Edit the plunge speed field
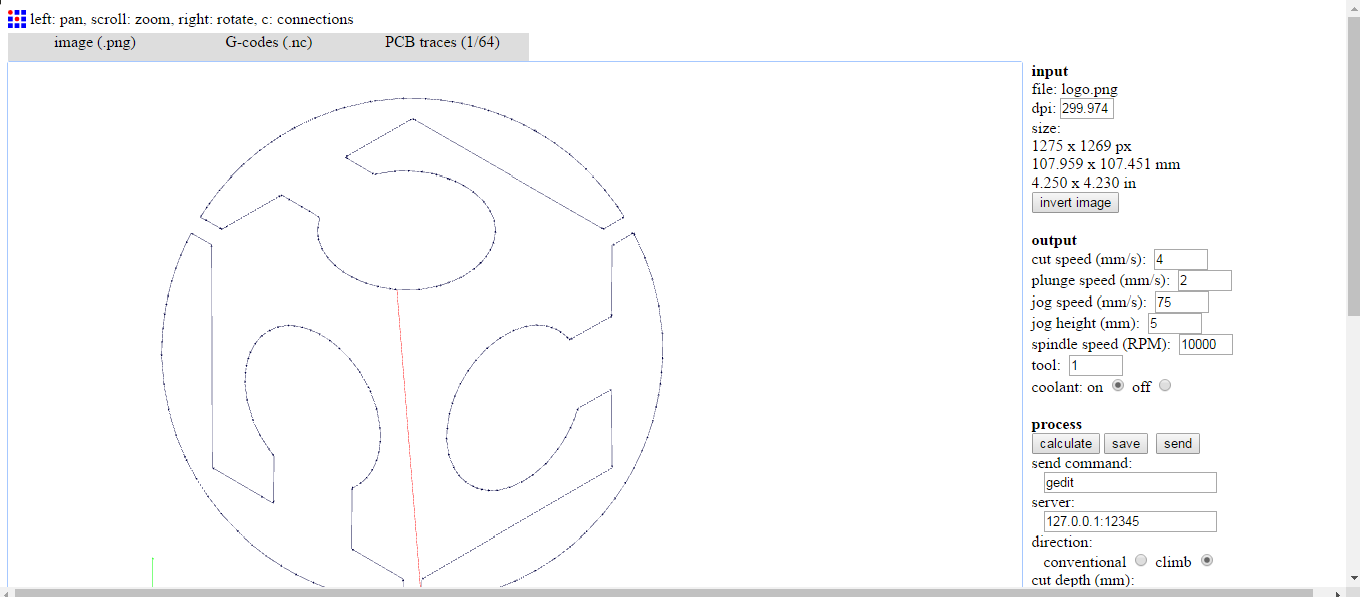This screenshot has height=606, width=1360. point(1204,280)
